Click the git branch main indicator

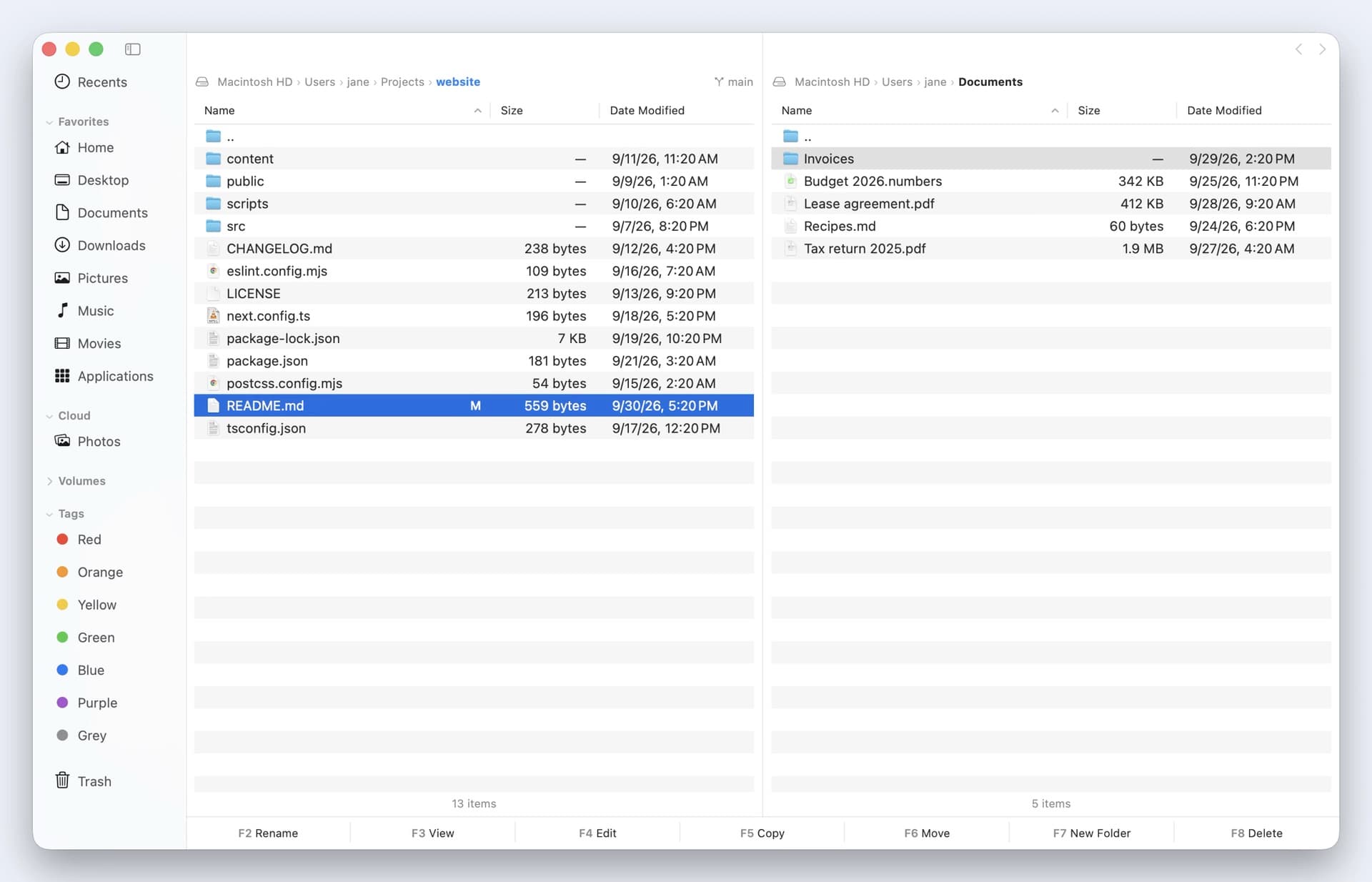click(733, 82)
